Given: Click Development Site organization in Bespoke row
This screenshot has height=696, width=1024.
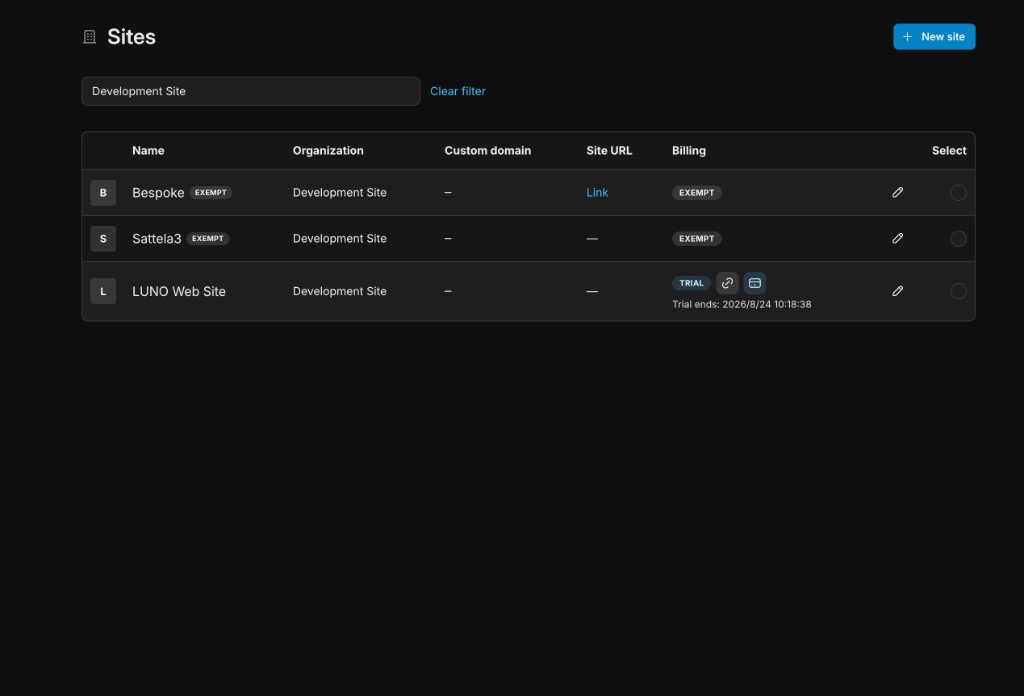Looking at the screenshot, I should click(340, 193).
